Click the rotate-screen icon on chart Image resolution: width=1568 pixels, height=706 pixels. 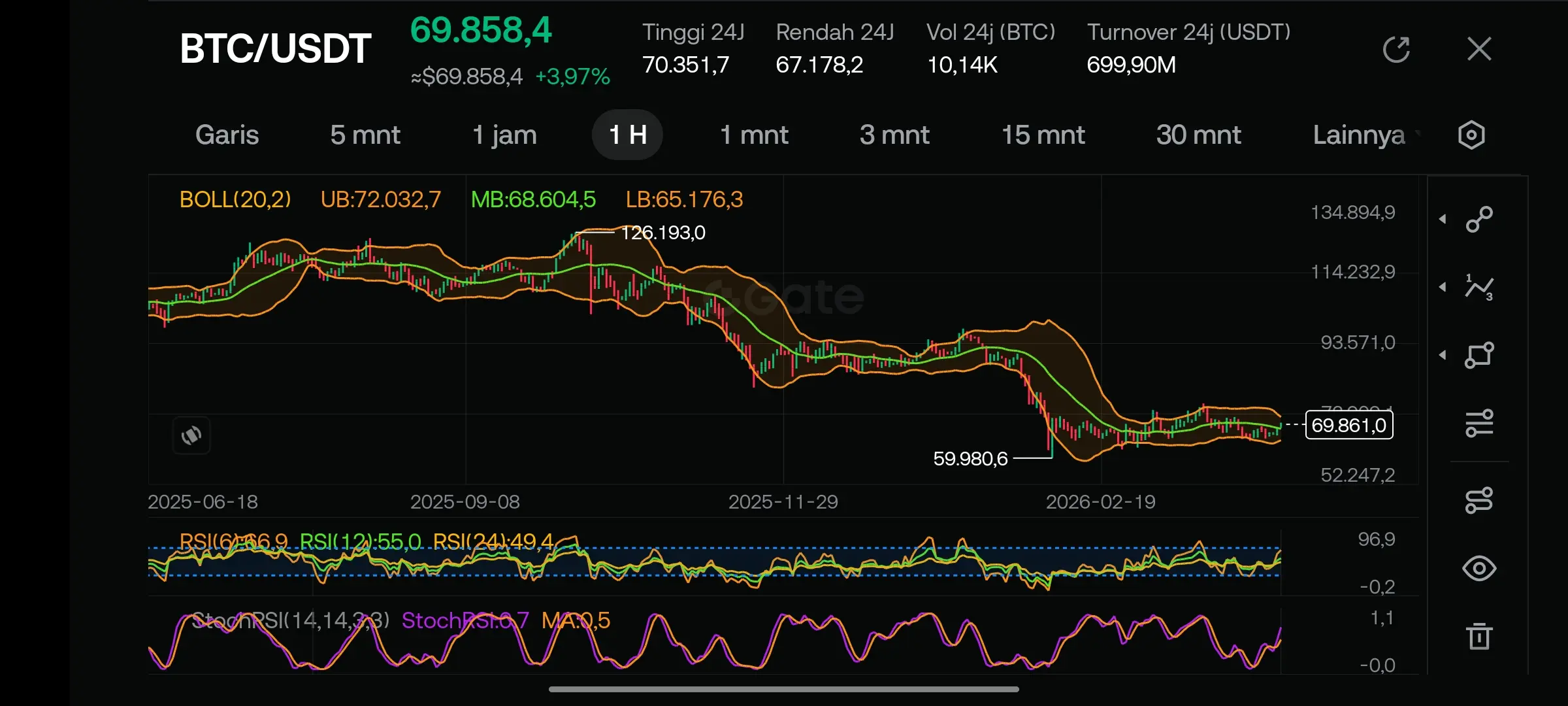[x=191, y=435]
